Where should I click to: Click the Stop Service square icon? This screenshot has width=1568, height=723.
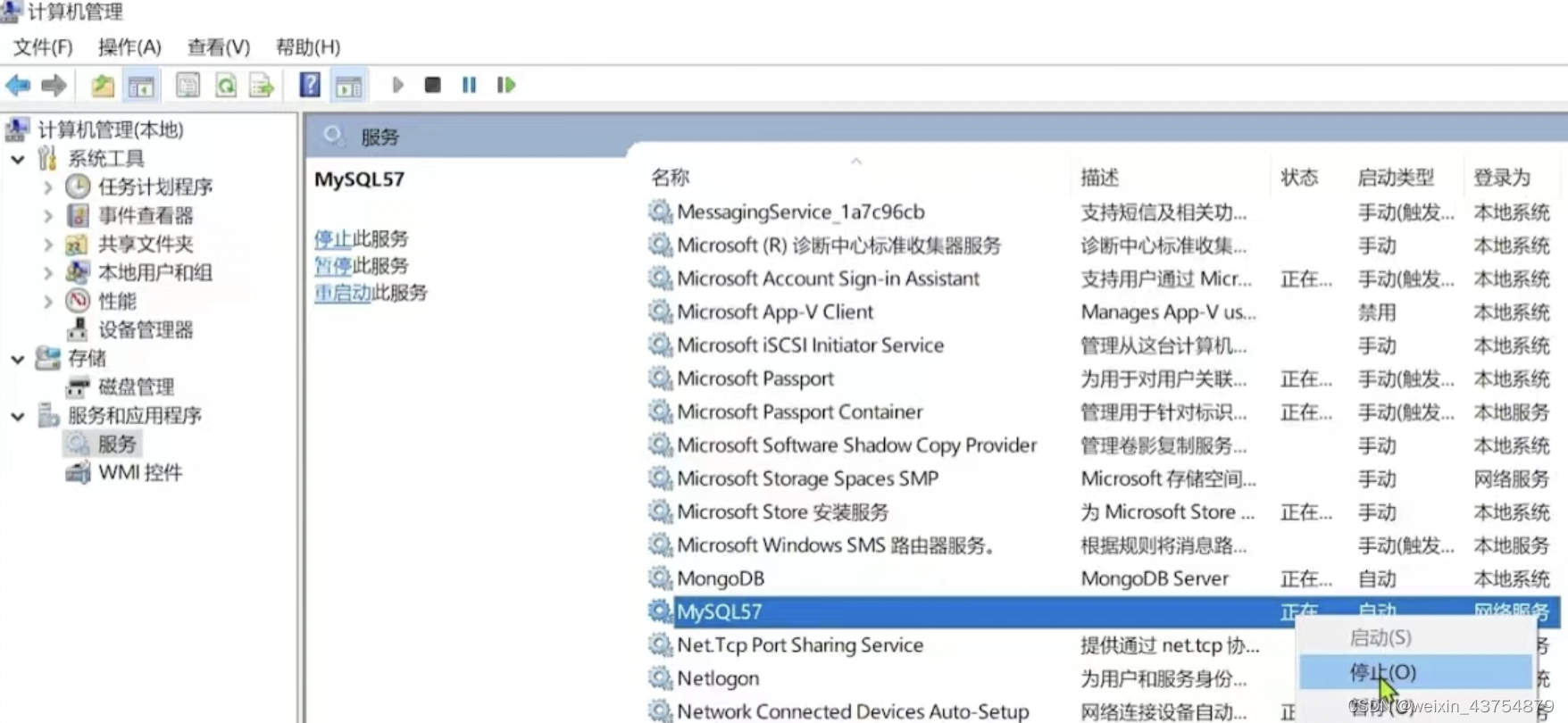(433, 86)
